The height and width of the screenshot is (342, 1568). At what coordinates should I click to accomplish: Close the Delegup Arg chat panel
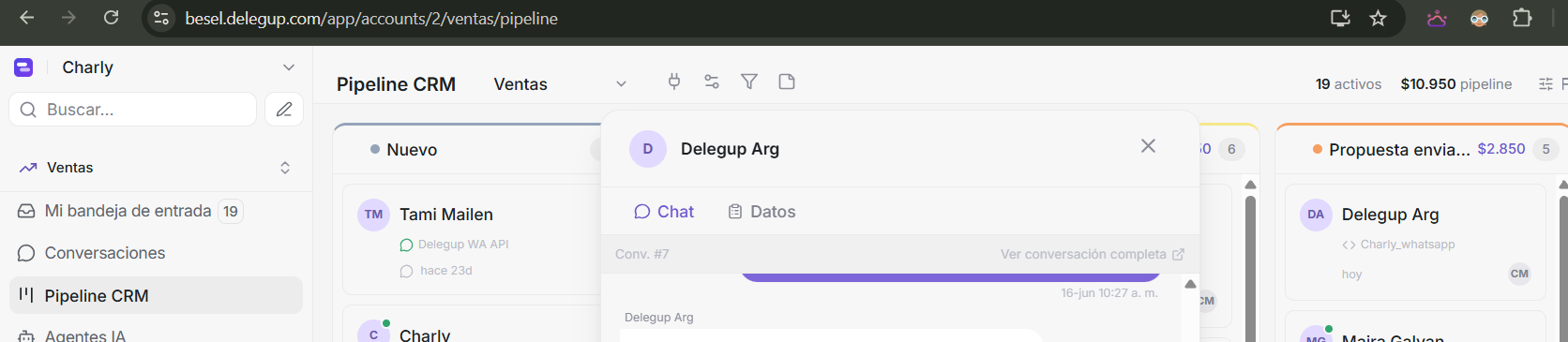pos(1148,146)
